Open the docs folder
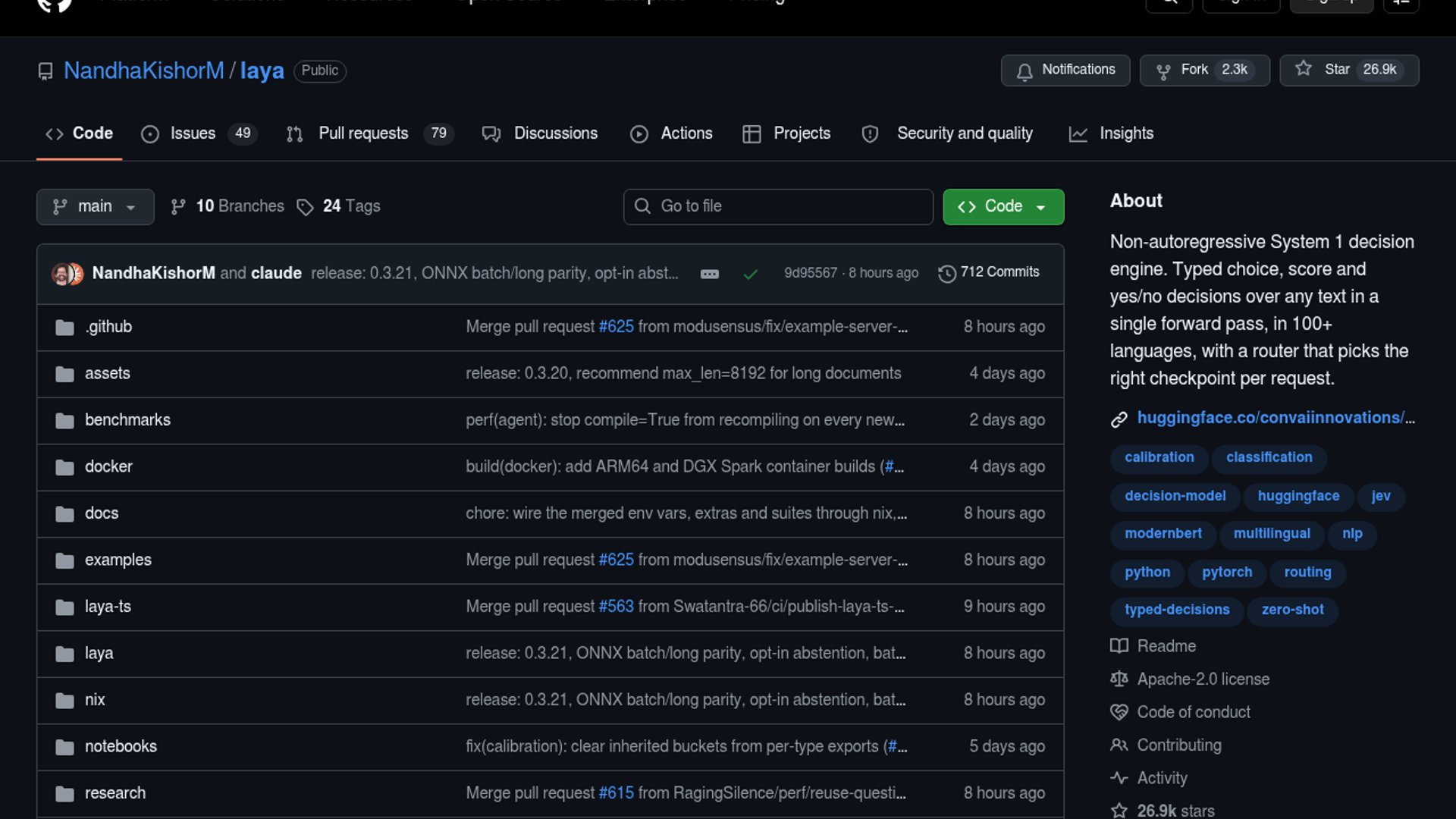Screen dimensions: 1456x819 pos(102,513)
